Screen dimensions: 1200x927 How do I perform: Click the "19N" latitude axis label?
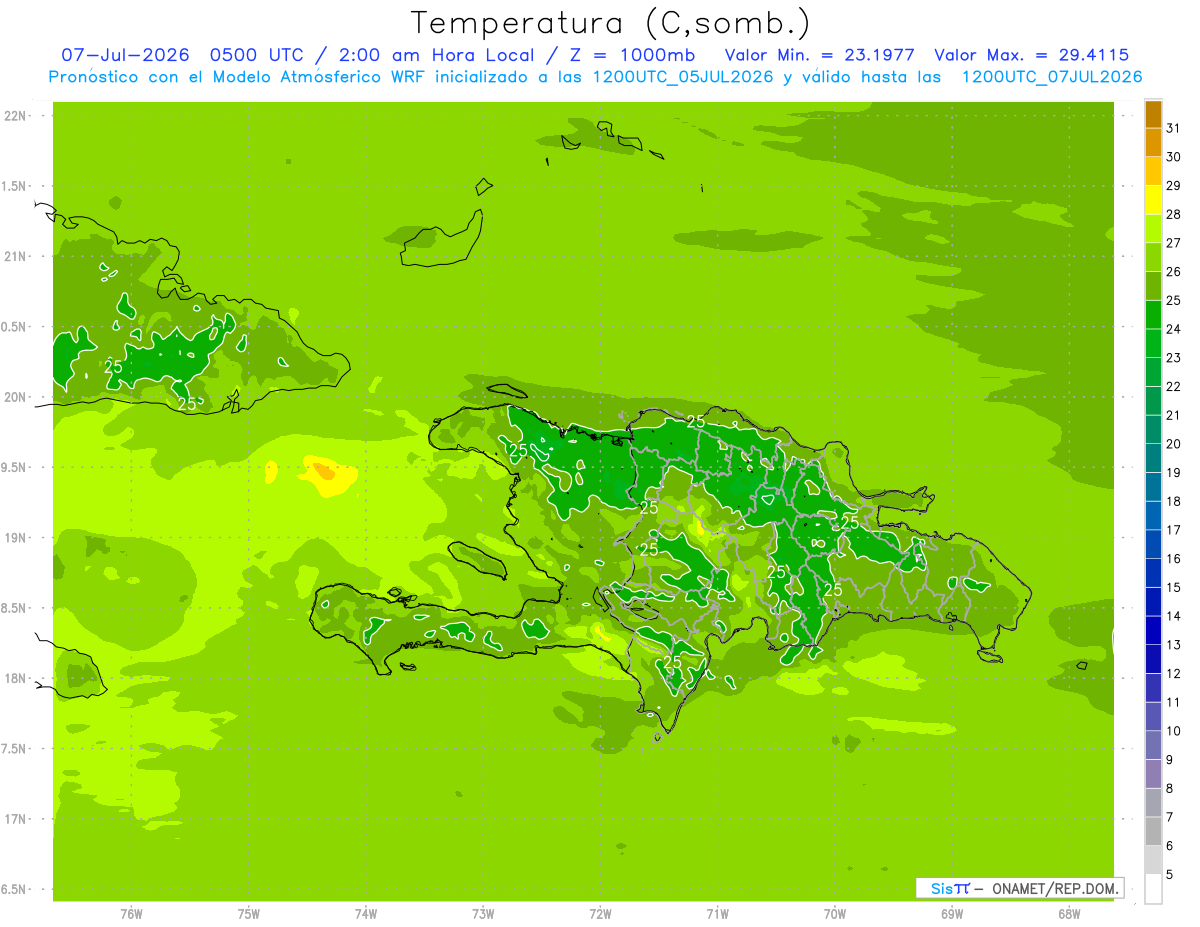click(x=14, y=538)
